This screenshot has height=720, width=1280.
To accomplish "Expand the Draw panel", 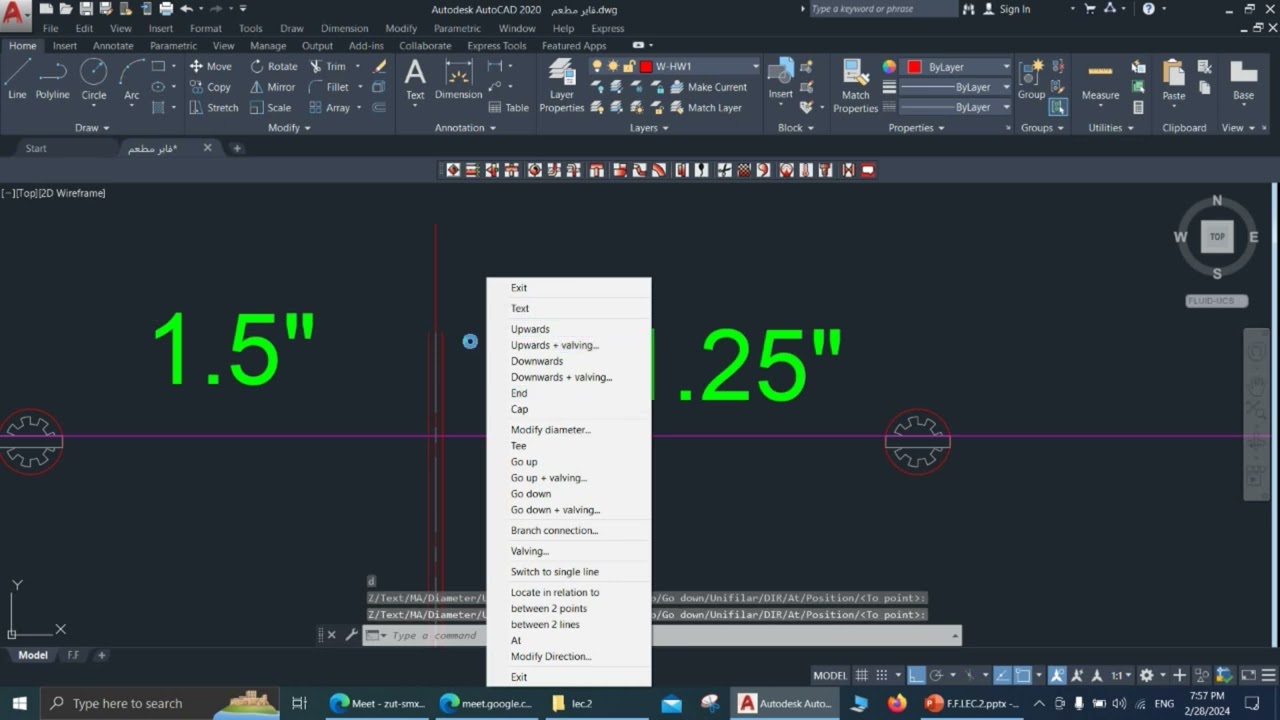I will [92, 128].
